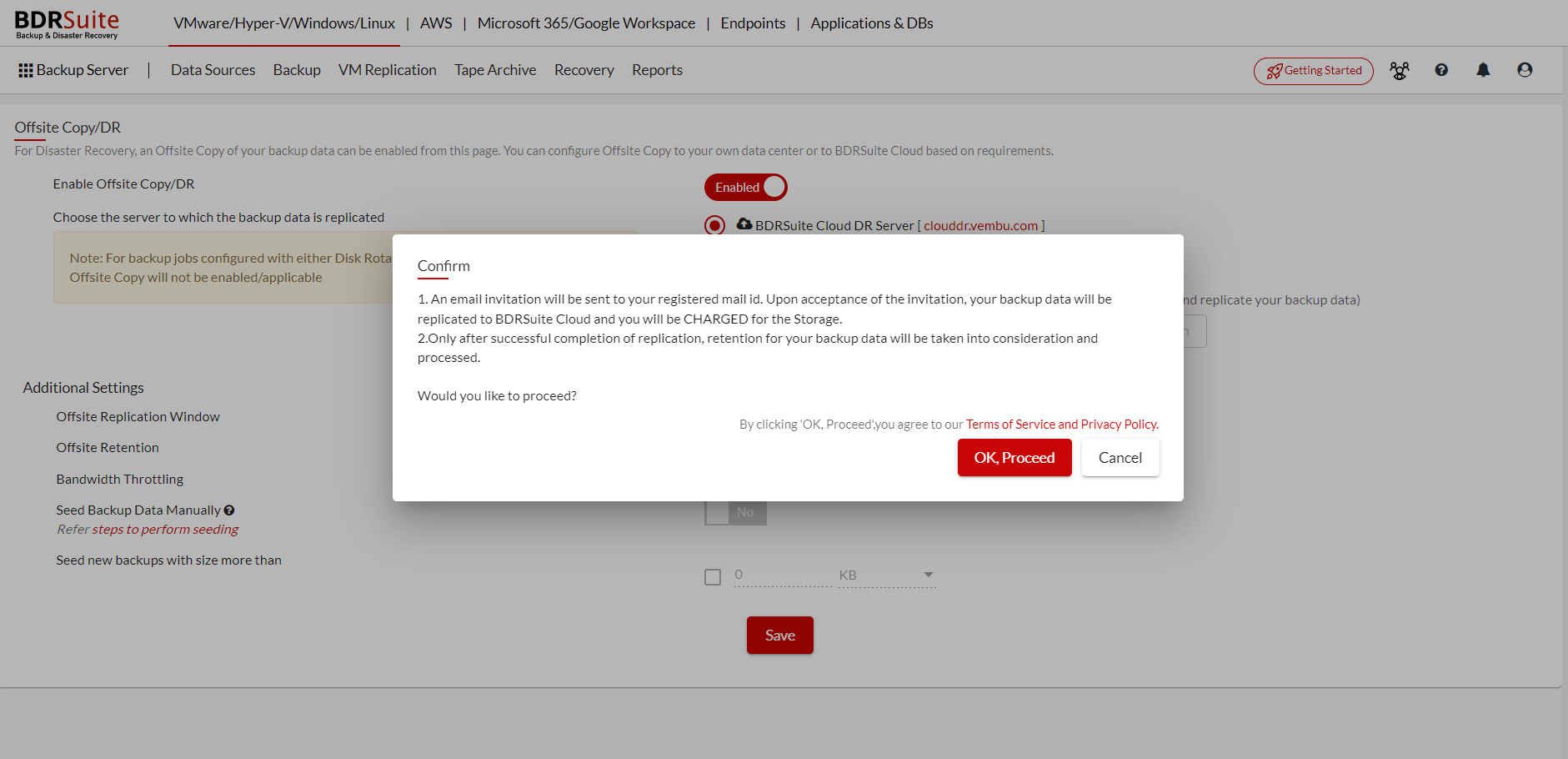
Task: Open the Recovery menu
Action: 584,70
